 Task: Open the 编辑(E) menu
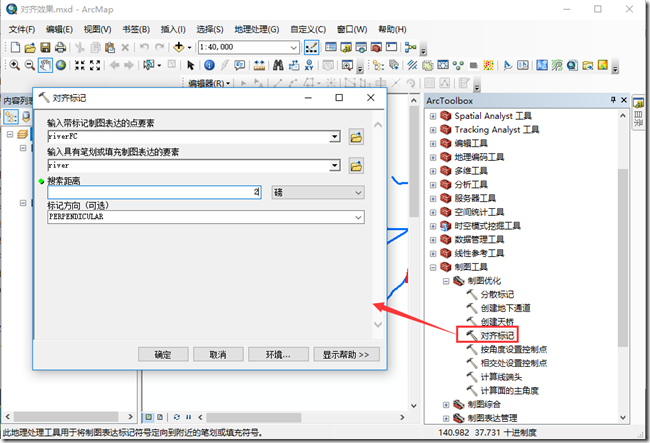pyautogui.click(x=59, y=29)
